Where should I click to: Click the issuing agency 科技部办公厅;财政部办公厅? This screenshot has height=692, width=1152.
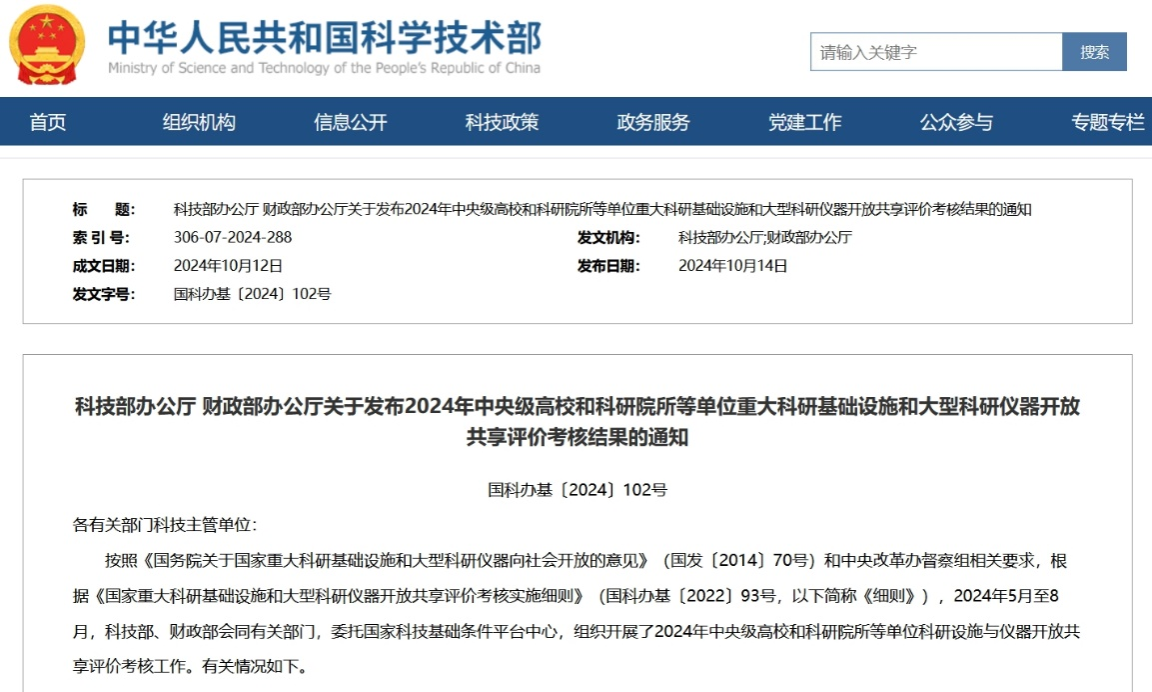tap(765, 237)
